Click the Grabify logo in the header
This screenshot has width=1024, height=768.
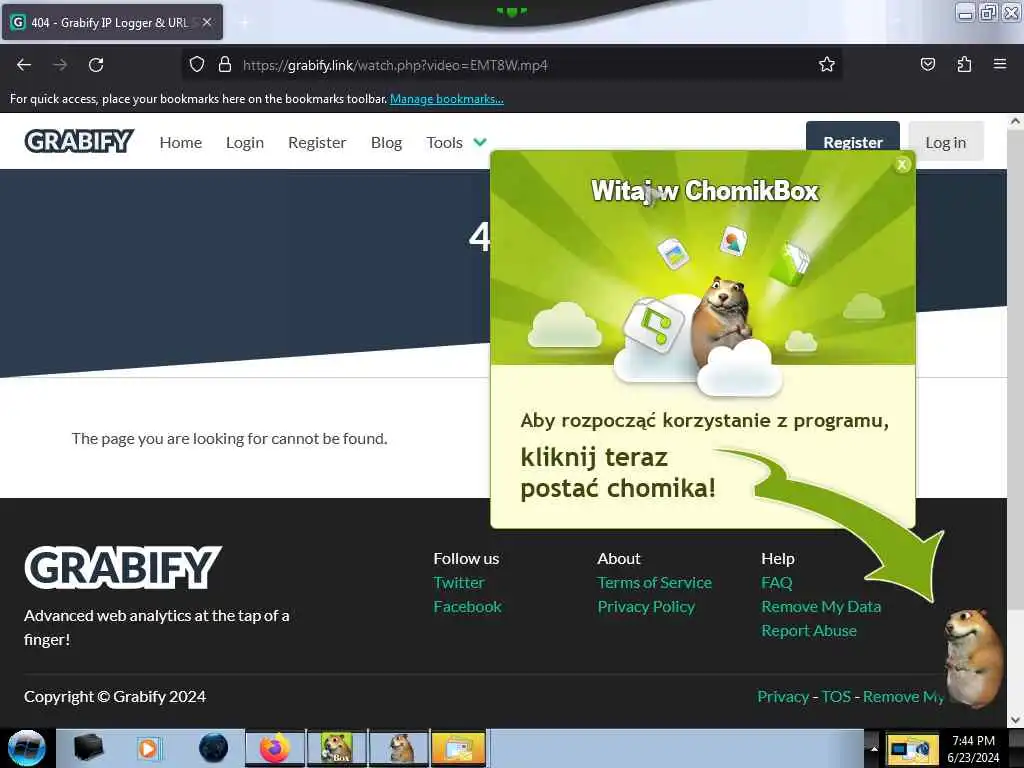79,141
